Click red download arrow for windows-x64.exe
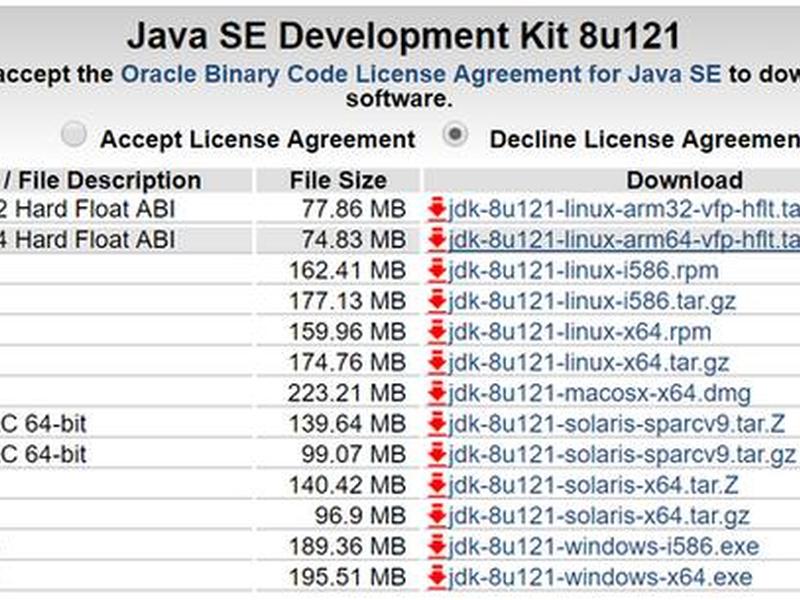The width and height of the screenshot is (800, 600). [437, 577]
